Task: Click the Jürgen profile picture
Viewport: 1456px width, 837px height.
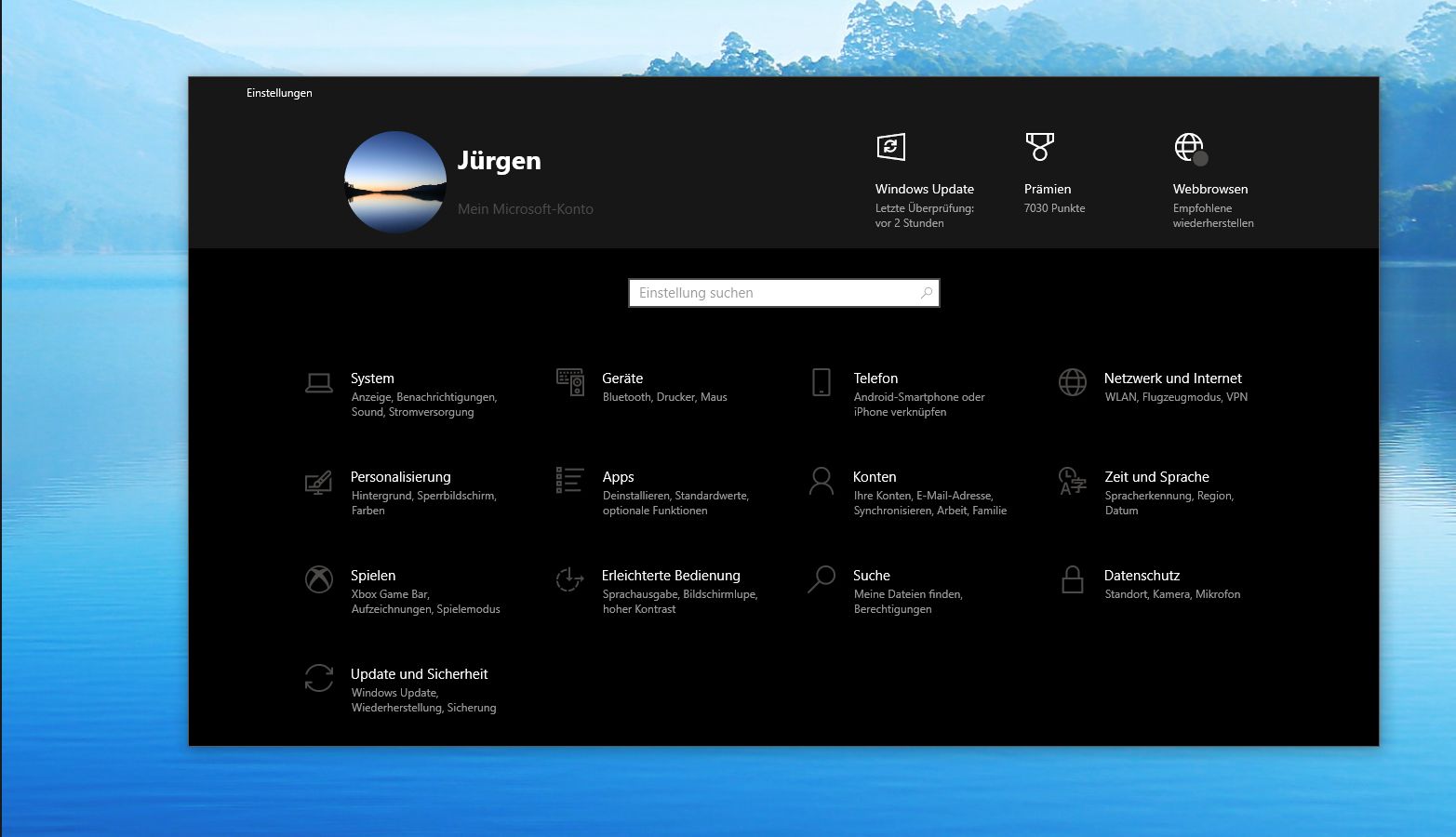Action: [395, 182]
